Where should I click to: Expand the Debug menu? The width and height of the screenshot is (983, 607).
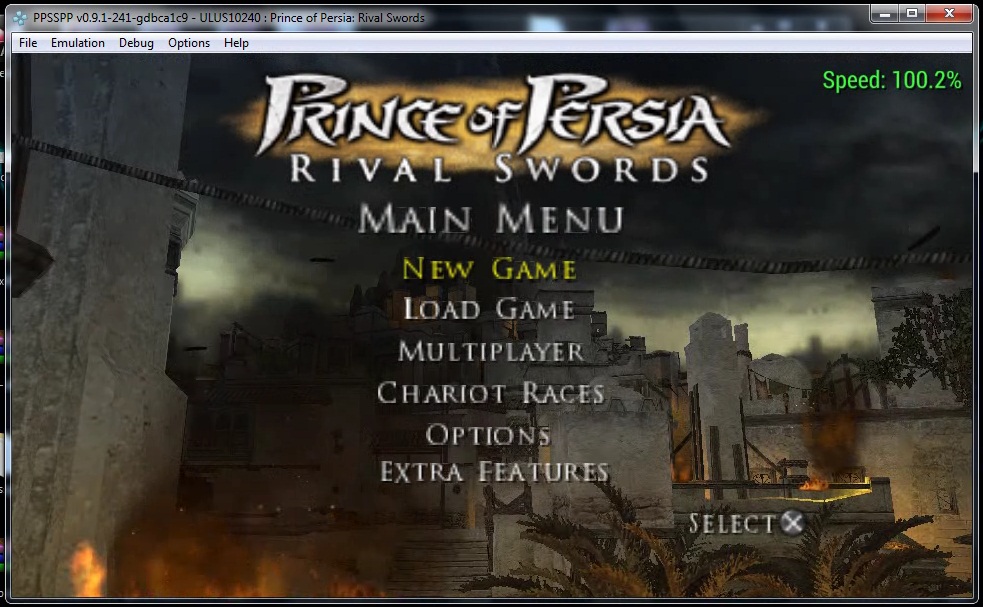coord(136,43)
